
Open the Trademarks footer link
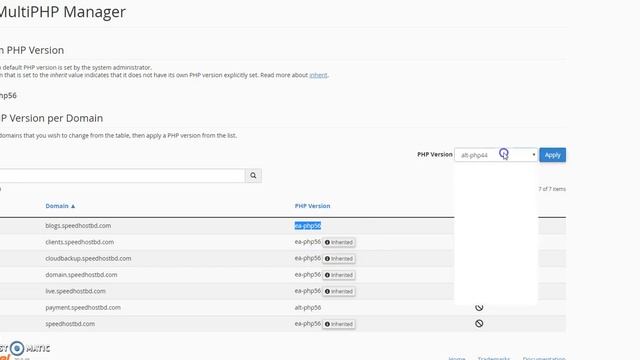coord(494,358)
